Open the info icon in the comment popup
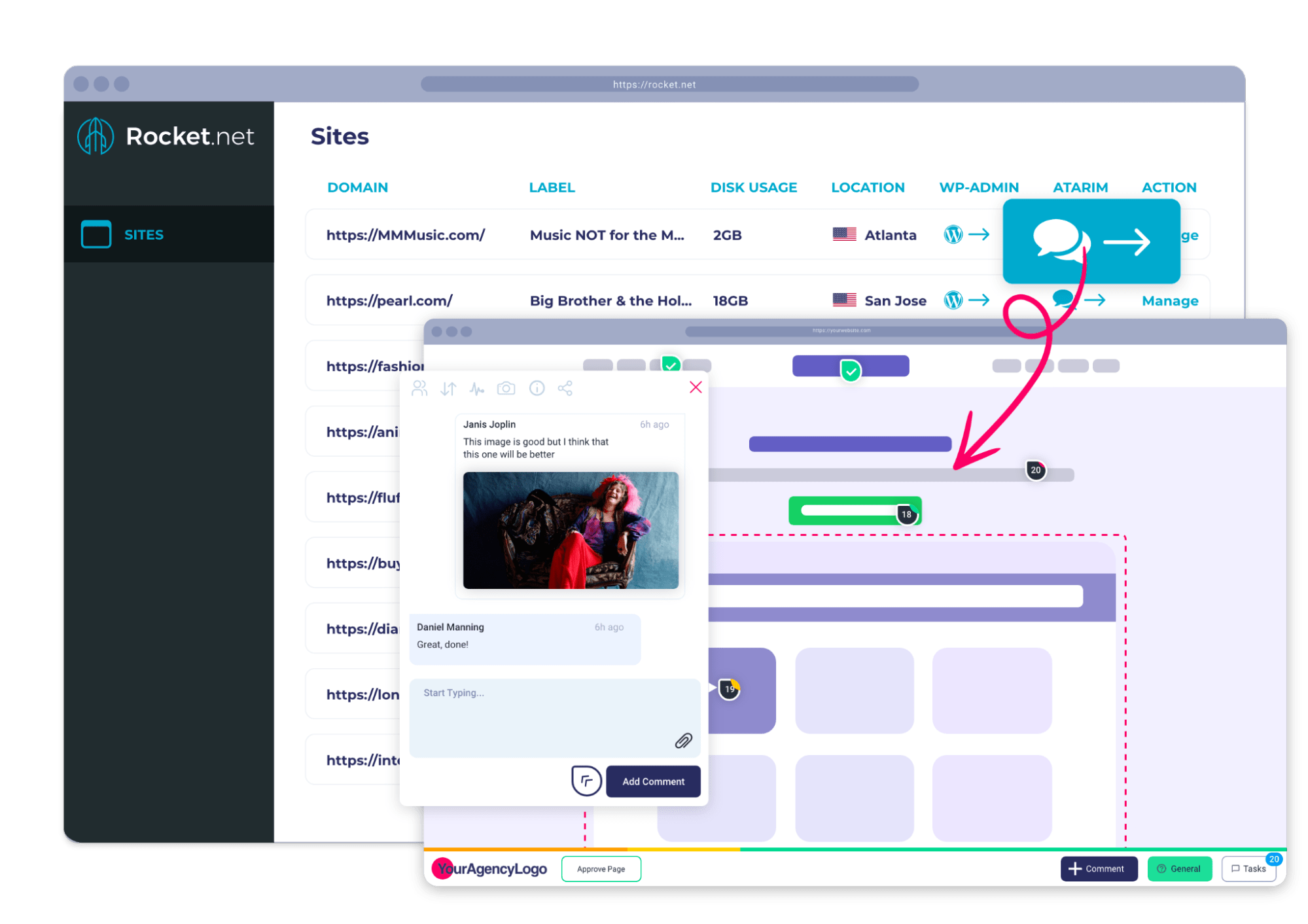 coord(537,388)
